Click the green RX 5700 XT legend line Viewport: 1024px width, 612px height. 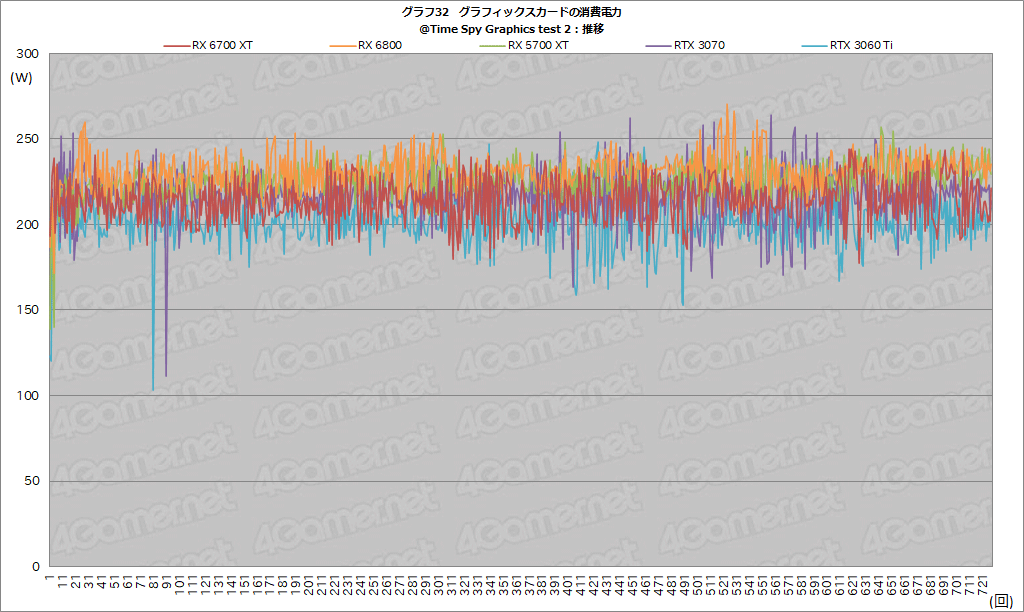pos(492,46)
